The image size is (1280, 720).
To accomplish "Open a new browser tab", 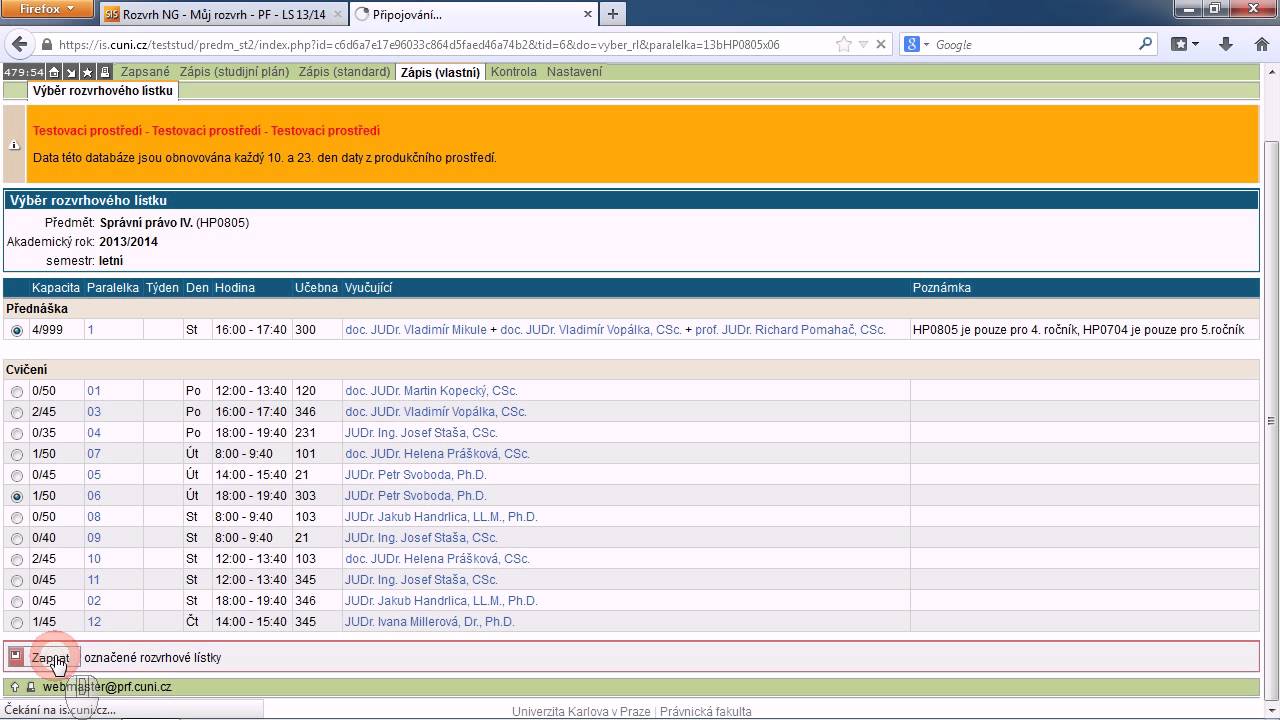I will [613, 14].
